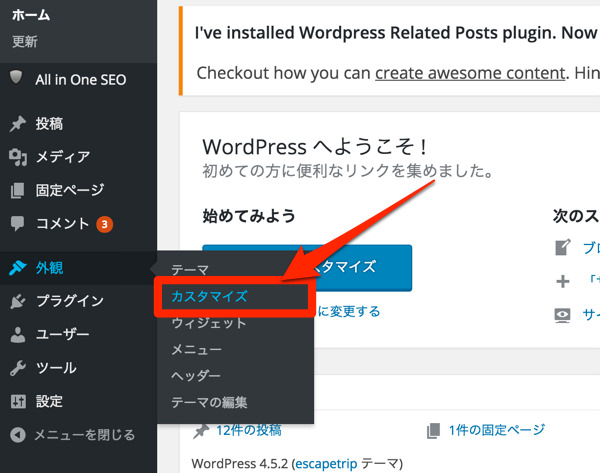Click the orange comment count badge 3
Screen dimensions: 600x473
click(x=104, y=224)
